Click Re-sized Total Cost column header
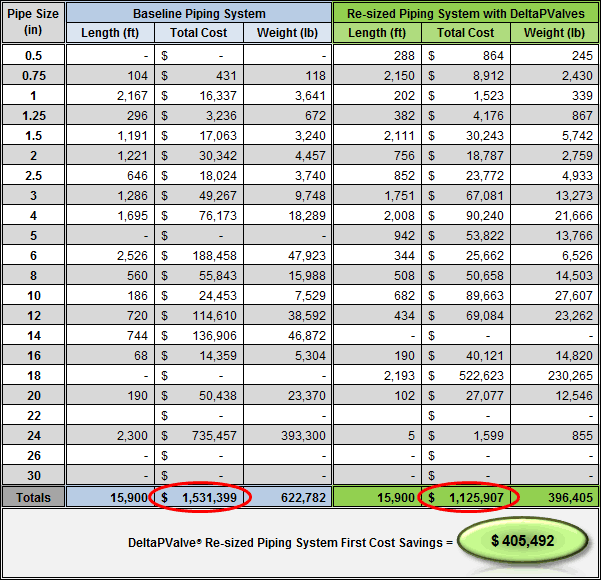 point(466,33)
